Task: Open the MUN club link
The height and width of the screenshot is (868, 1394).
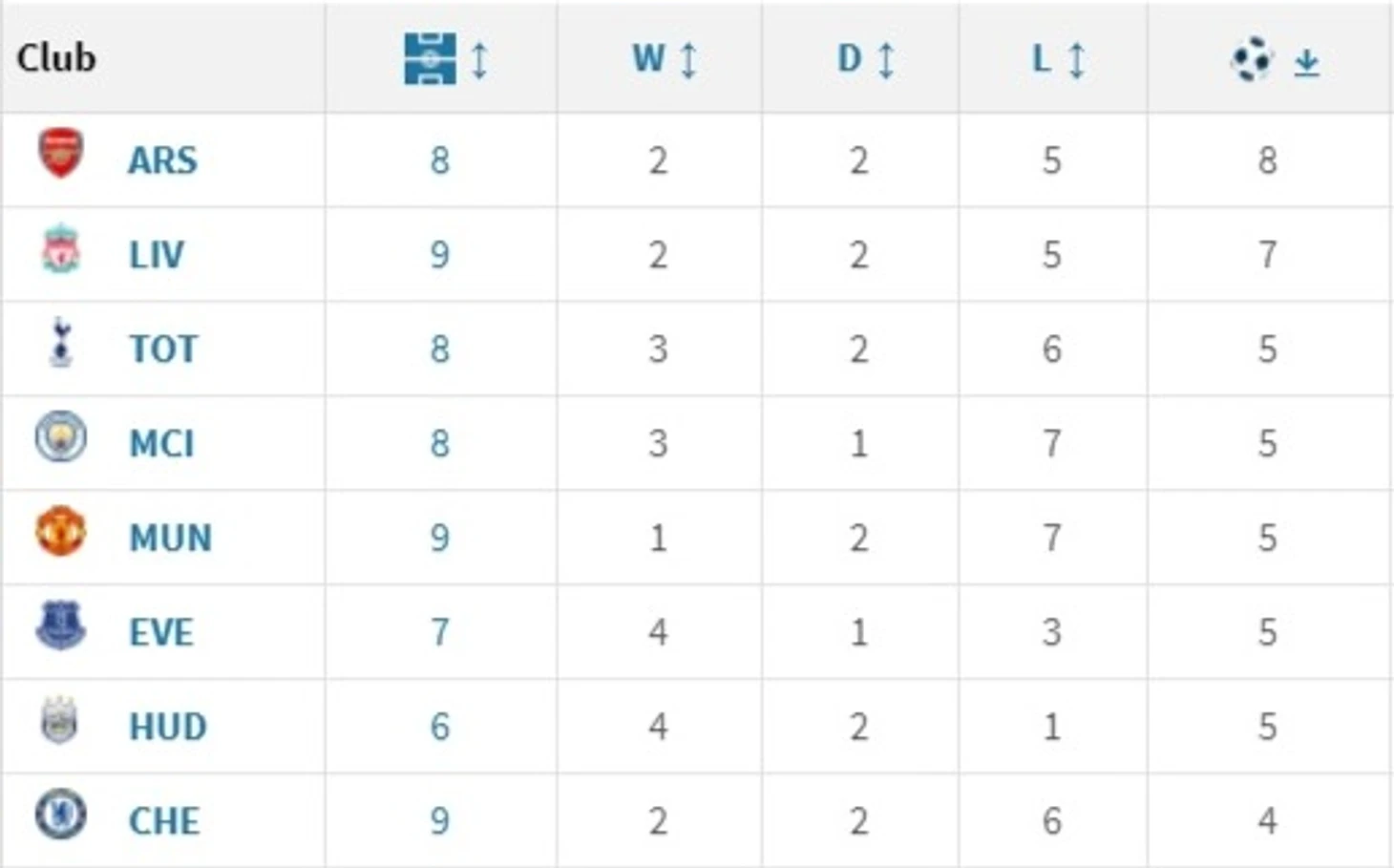Action: pyautogui.click(x=170, y=539)
